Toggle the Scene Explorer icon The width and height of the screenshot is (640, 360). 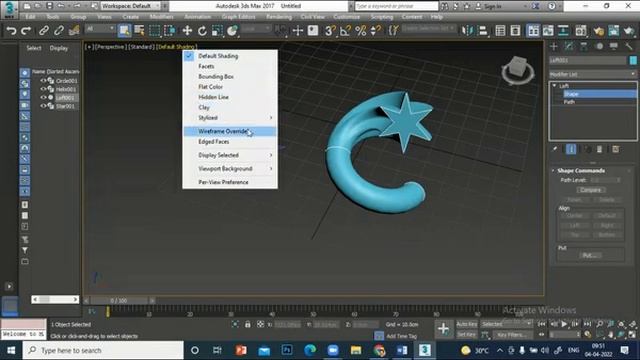(500, 31)
